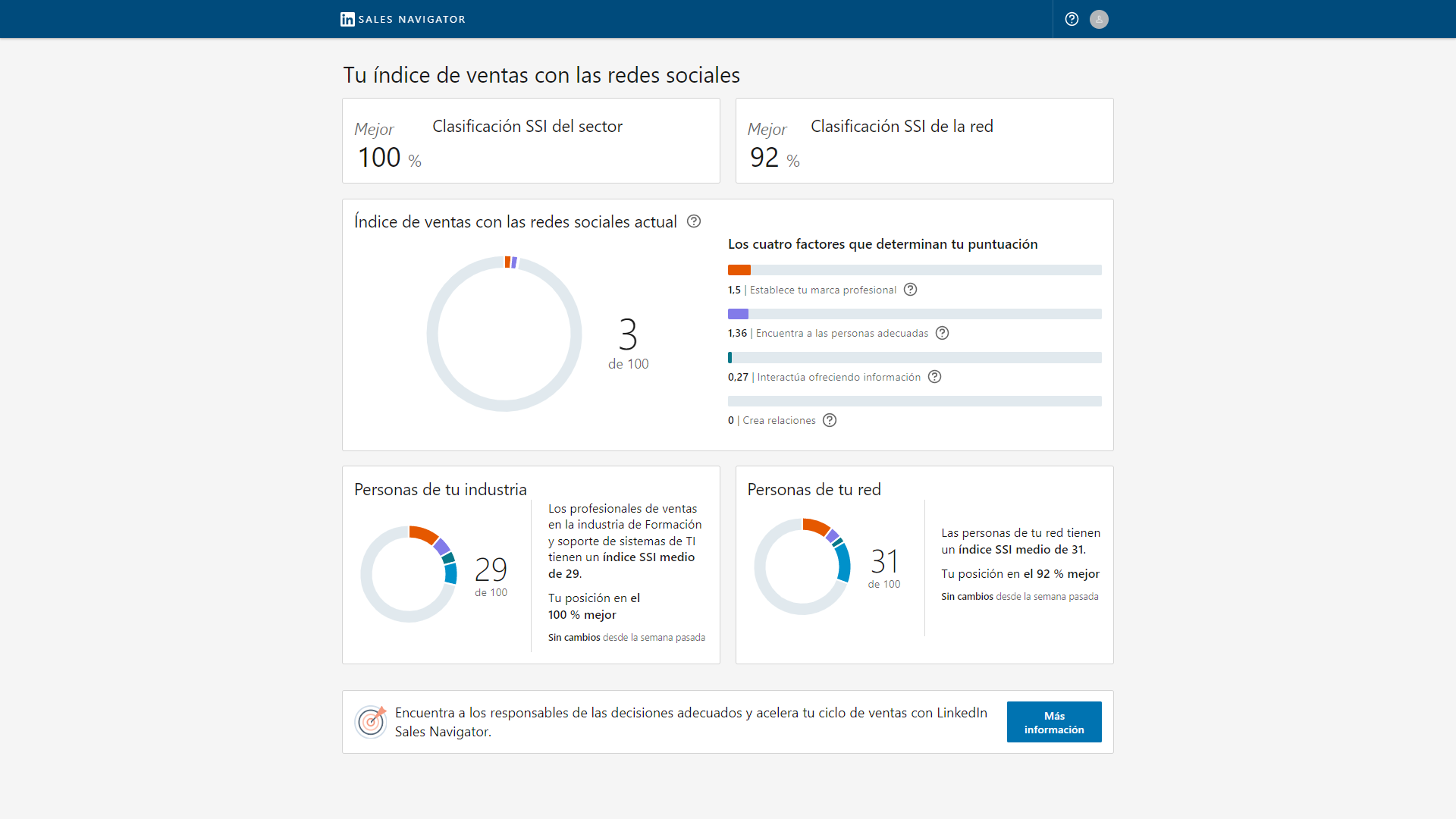Show help for current social selling index
Screen dimensions: 1456x819
coord(694,221)
